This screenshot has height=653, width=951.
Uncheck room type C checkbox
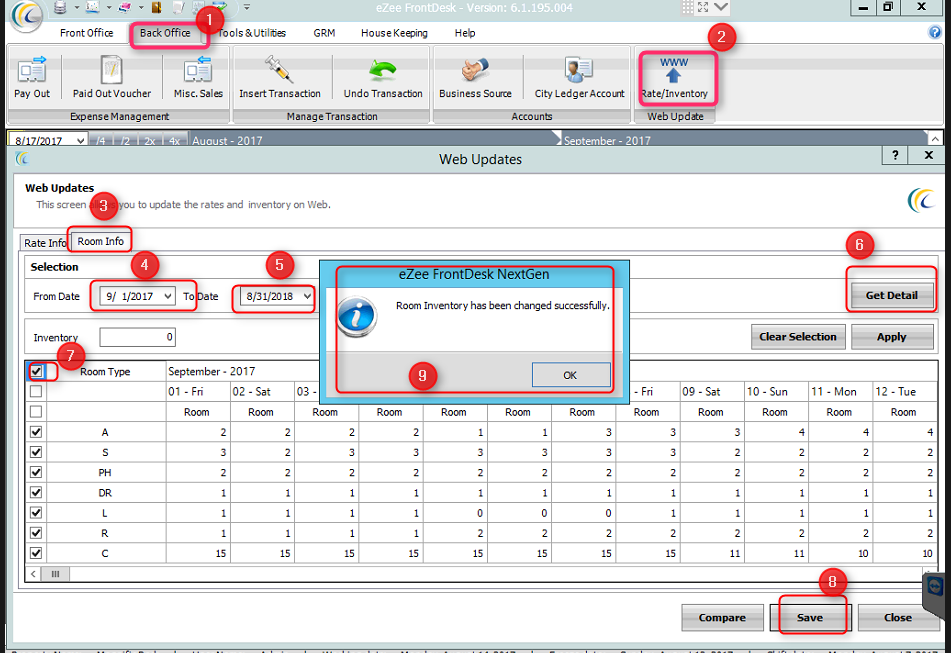tap(36, 553)
